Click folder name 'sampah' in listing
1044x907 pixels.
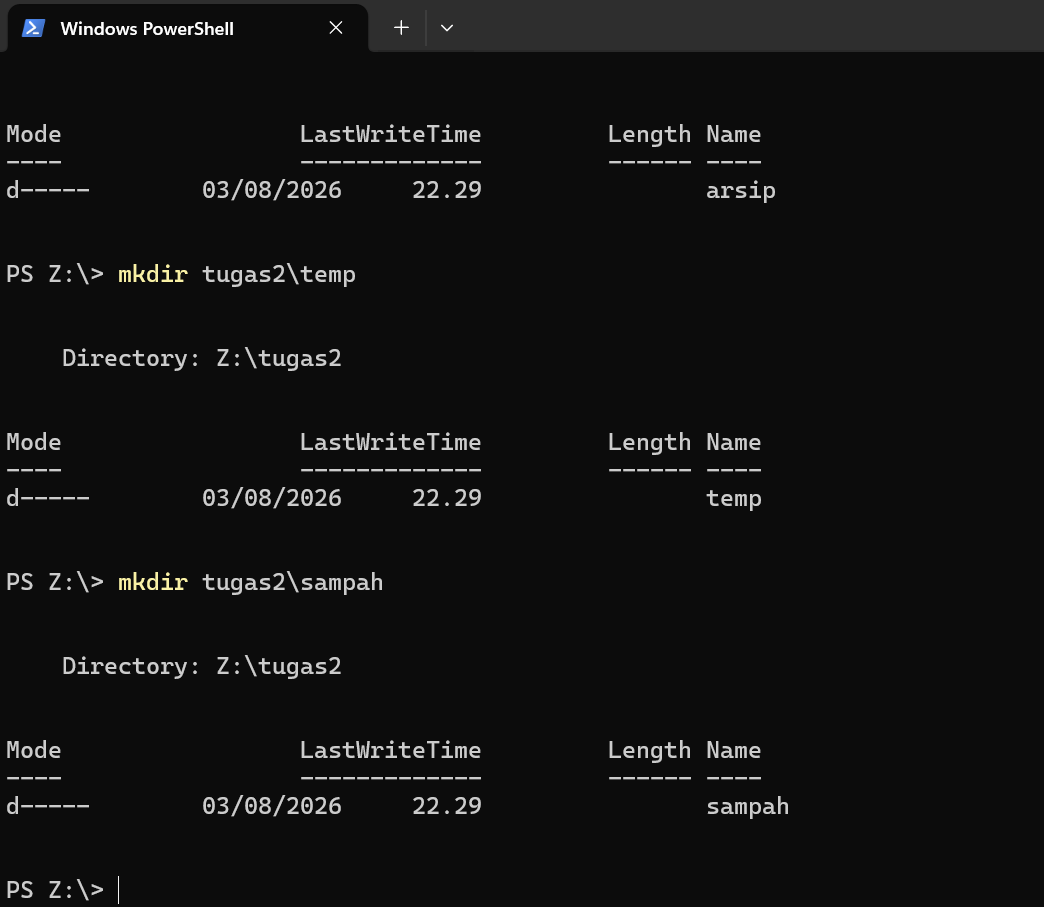tap(747, 806)
